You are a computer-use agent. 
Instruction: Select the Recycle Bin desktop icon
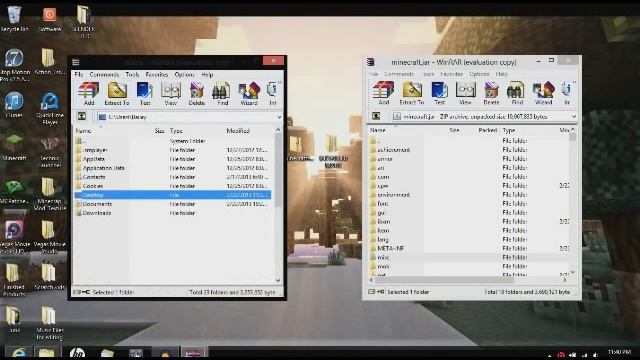[x=14, y=18]
